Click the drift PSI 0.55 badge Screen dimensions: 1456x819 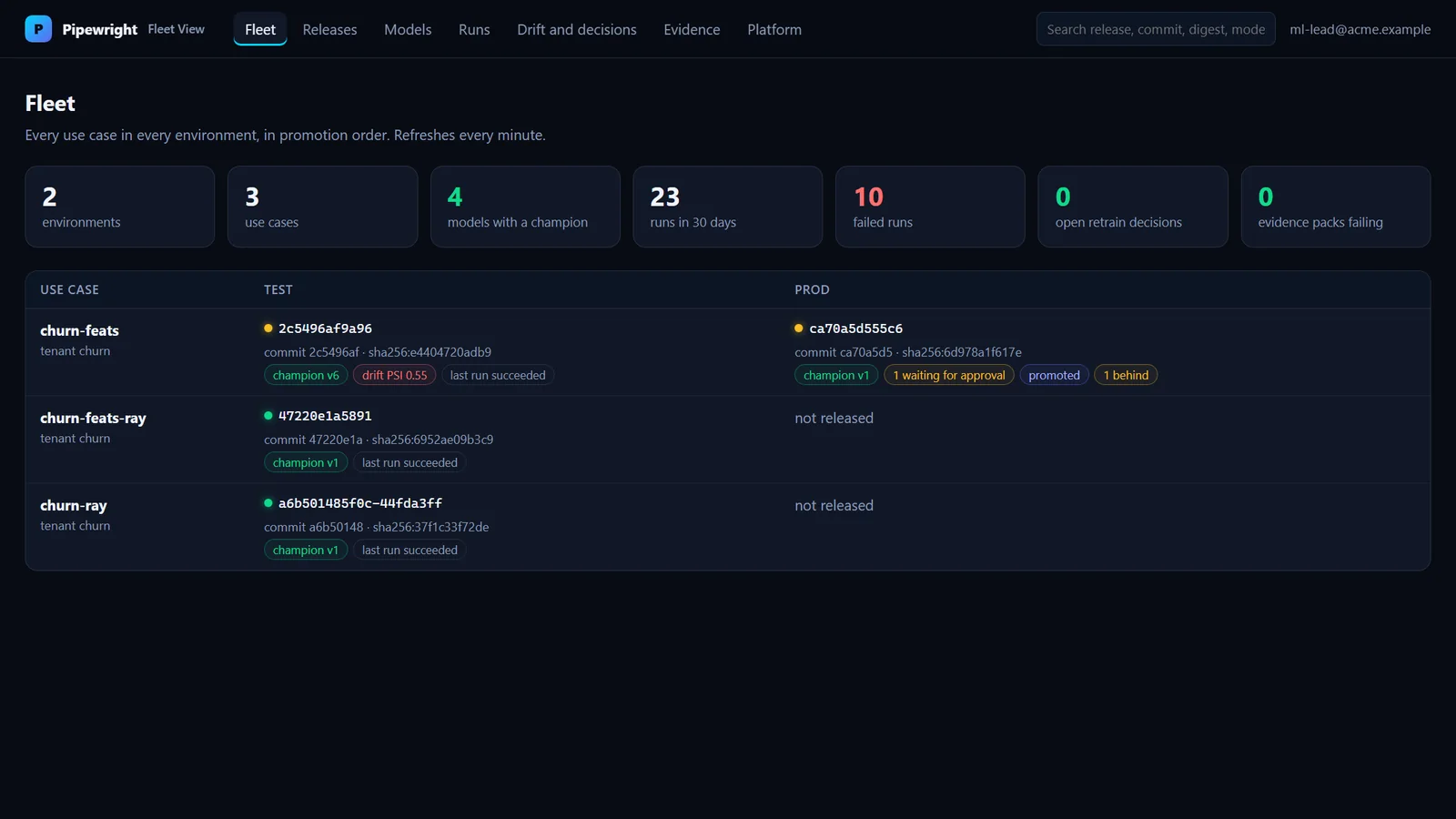[395, 375]
